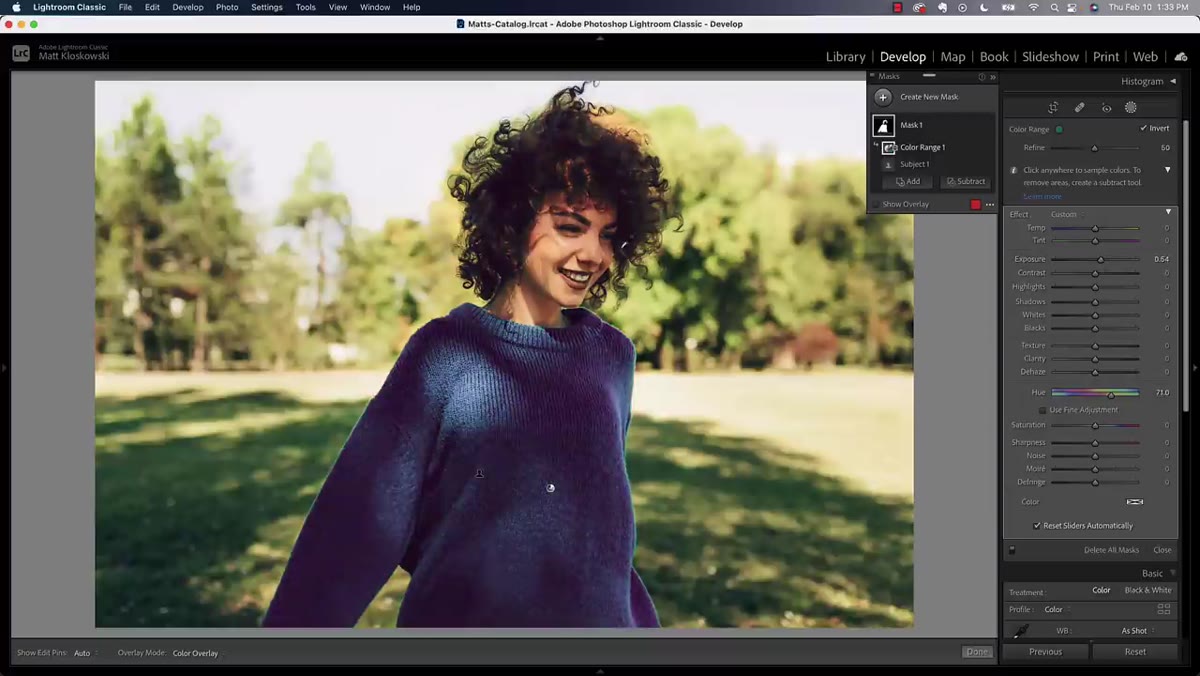
Task: Toggle the Invert checkbox
Action: 1143,128
